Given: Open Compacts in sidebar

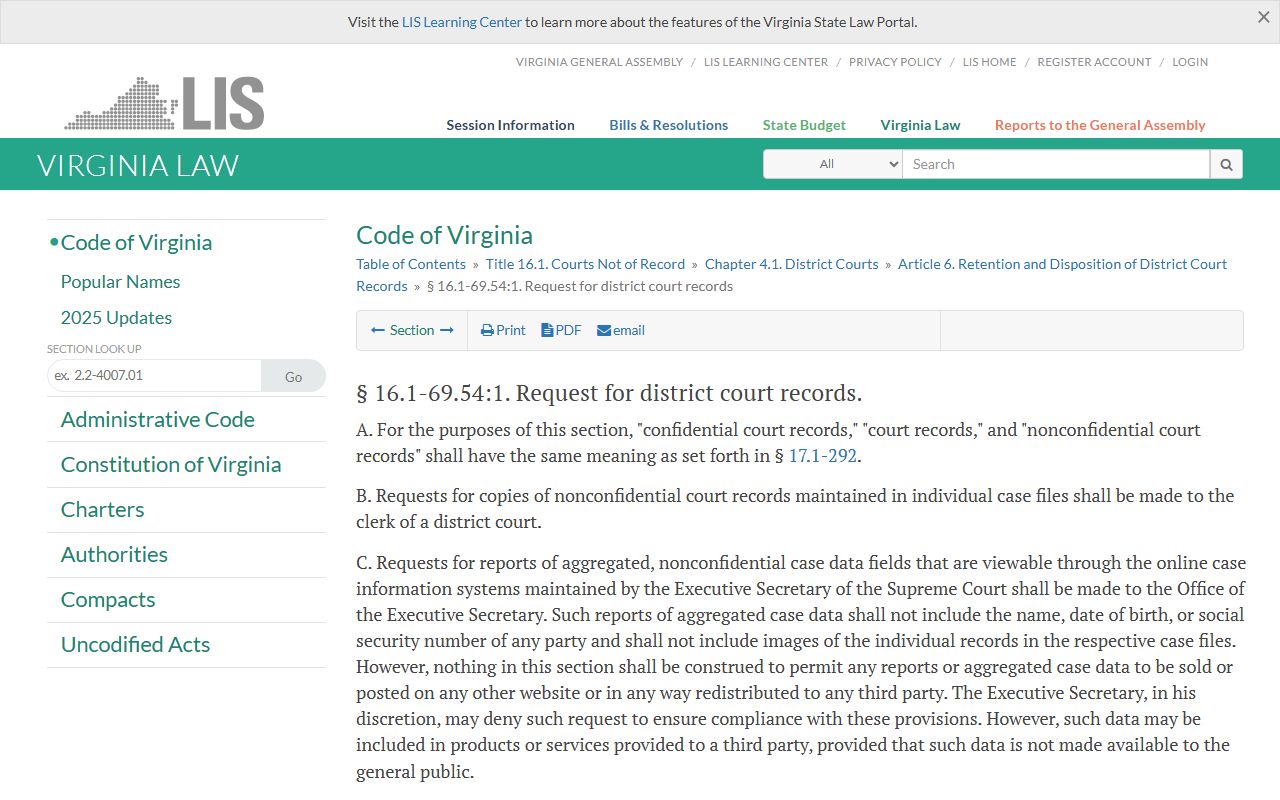Looking at the screenshot, I should (108, 600).
